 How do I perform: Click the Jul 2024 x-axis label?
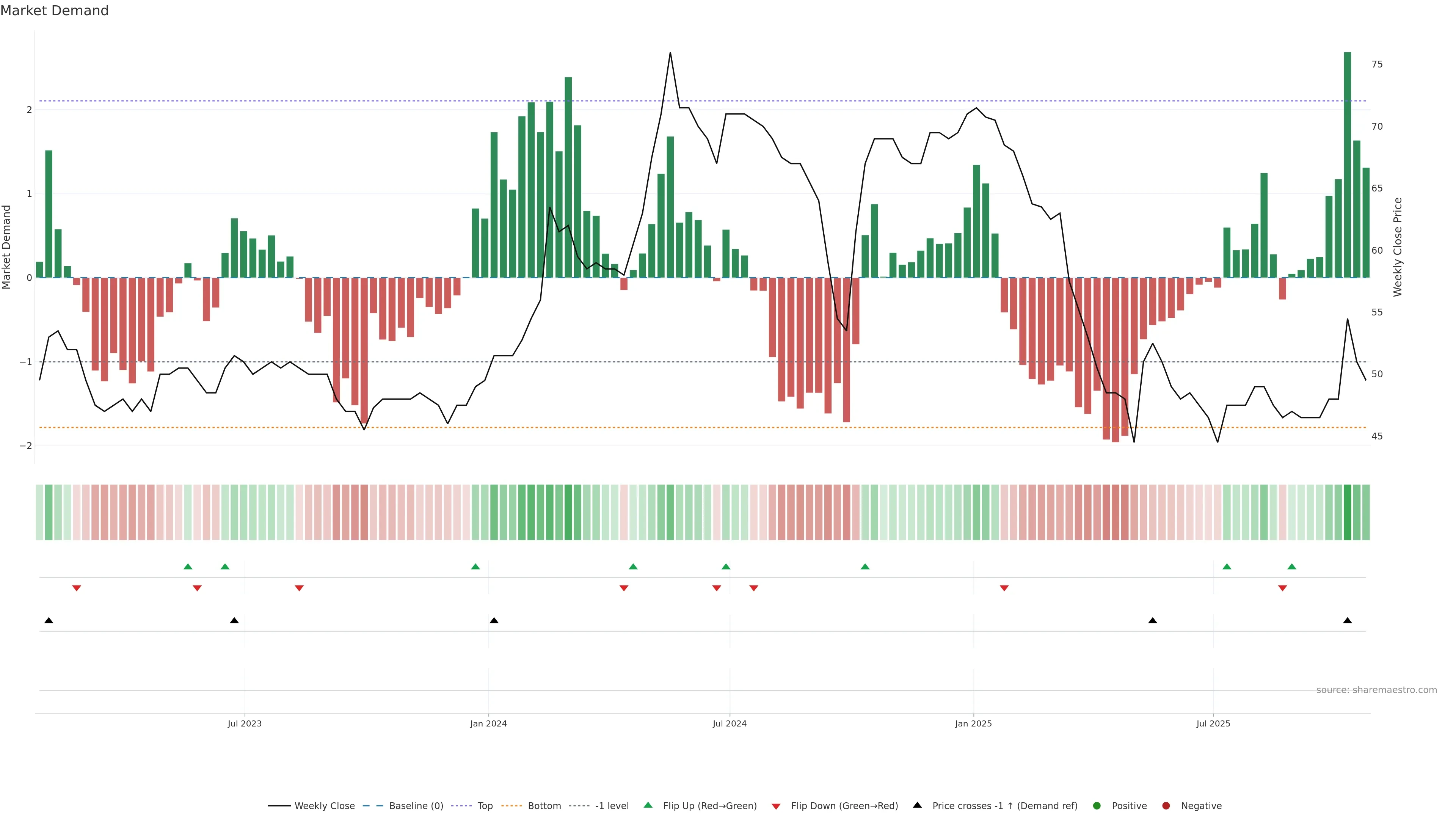(x=730, y=724)
